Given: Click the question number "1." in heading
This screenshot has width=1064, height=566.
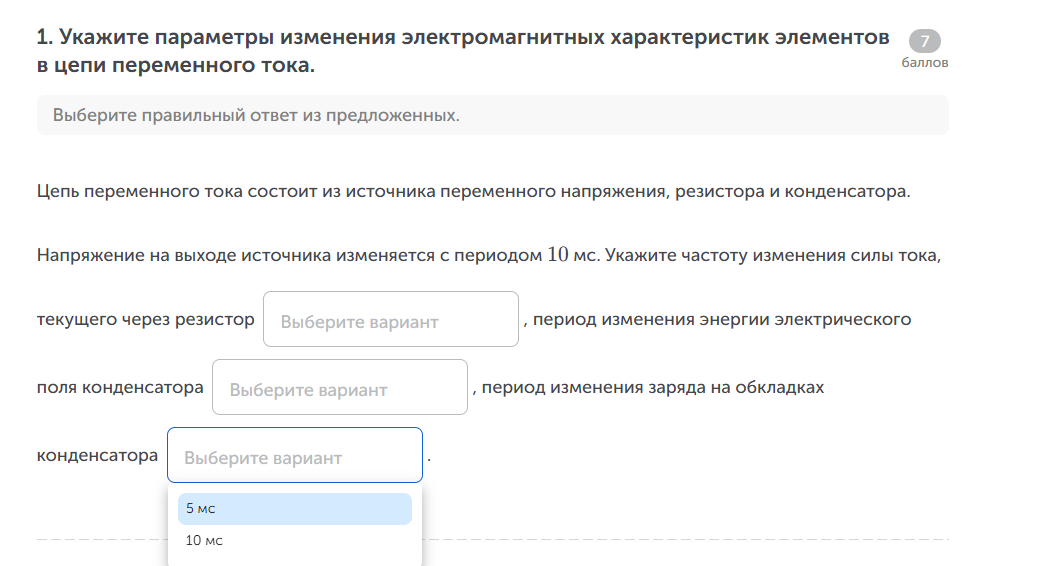Looking at the screenshot, I should 45,38.
